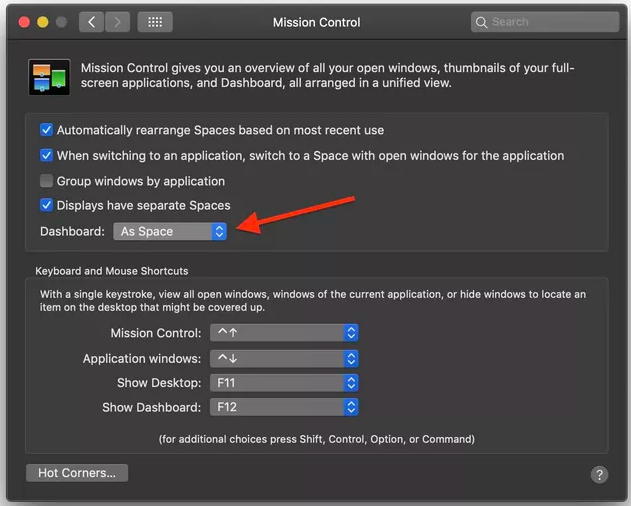631x506 pixels.
Task: Open the Dashboard As Space dropdown
Action: (170, 231)
